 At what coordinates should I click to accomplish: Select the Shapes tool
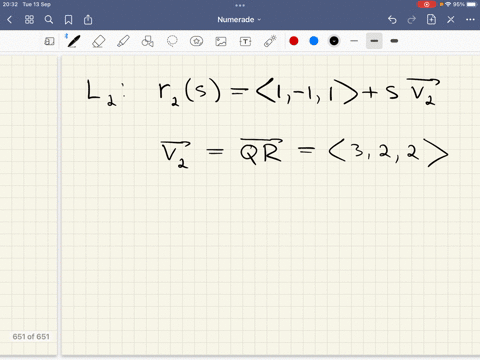point(148,41)
